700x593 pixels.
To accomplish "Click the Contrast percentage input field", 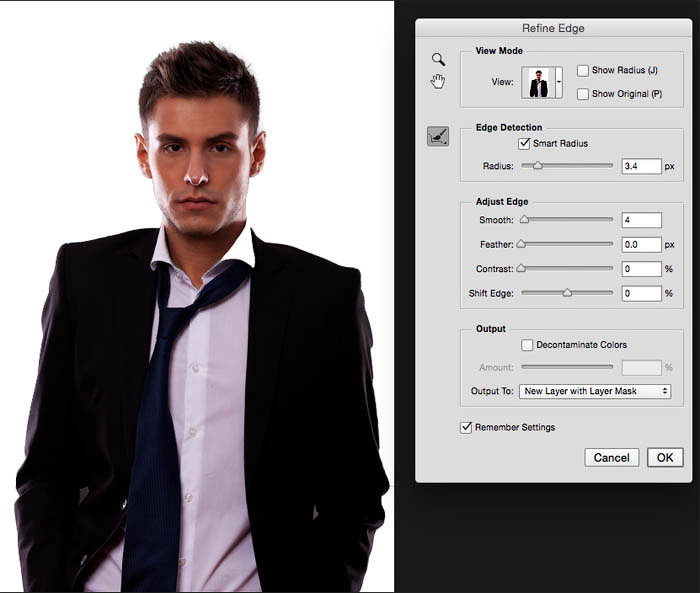I will coord(641,269).
